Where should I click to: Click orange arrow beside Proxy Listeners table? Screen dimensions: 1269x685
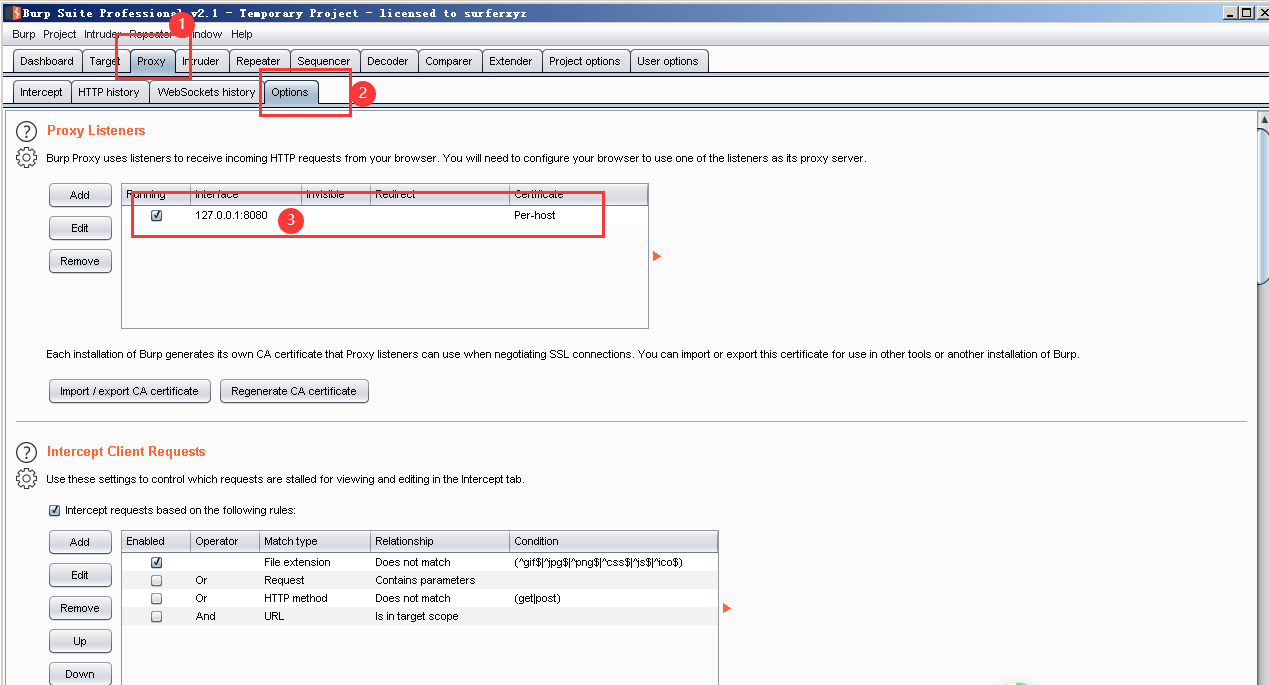tap(656, 257)
